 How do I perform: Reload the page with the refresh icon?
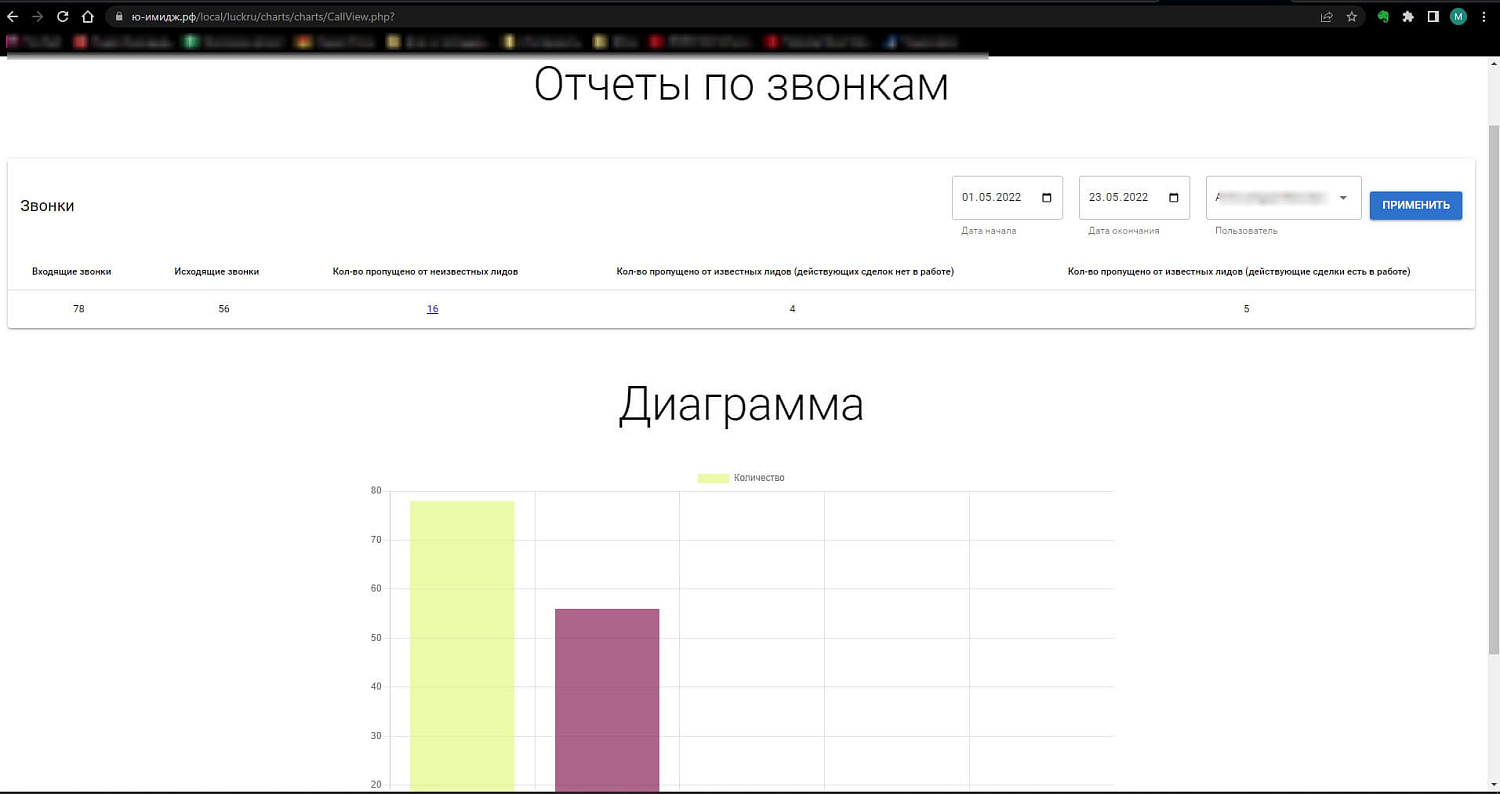coord(62,16)
